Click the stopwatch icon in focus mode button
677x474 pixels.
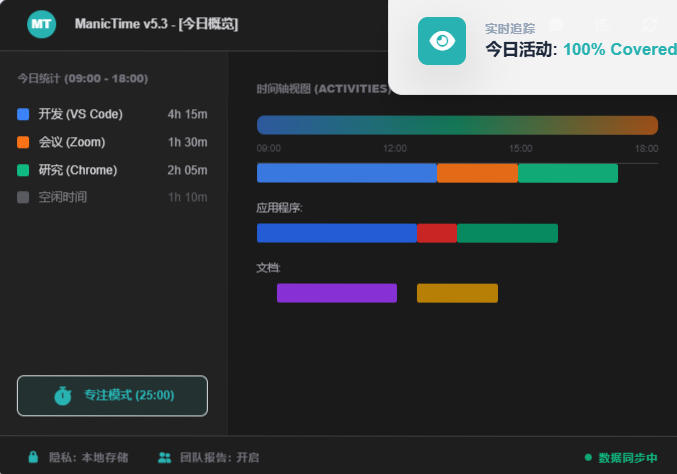tap(63, 395)
